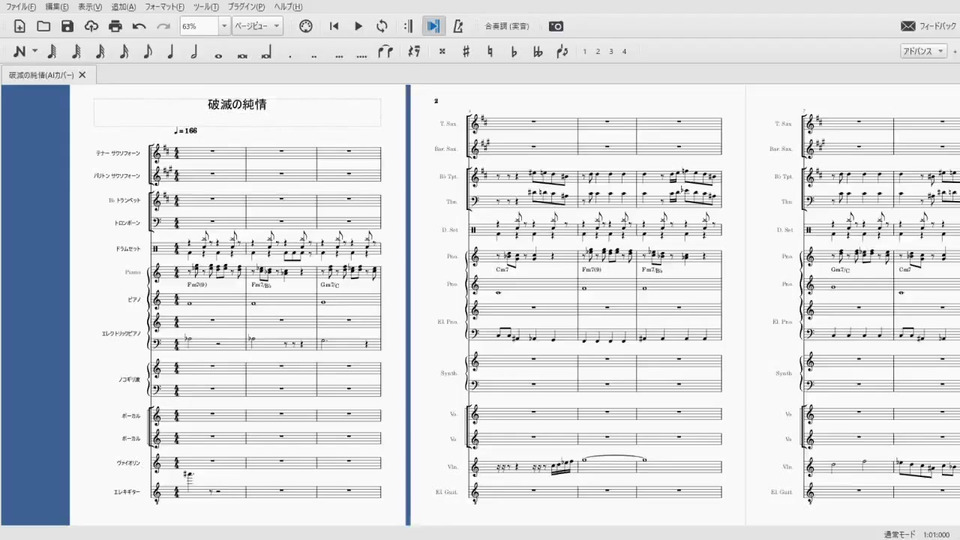The height and width of the screenshot is (540, 960).
Task: Toggle play repeats button
Action: tap(408, 26)
